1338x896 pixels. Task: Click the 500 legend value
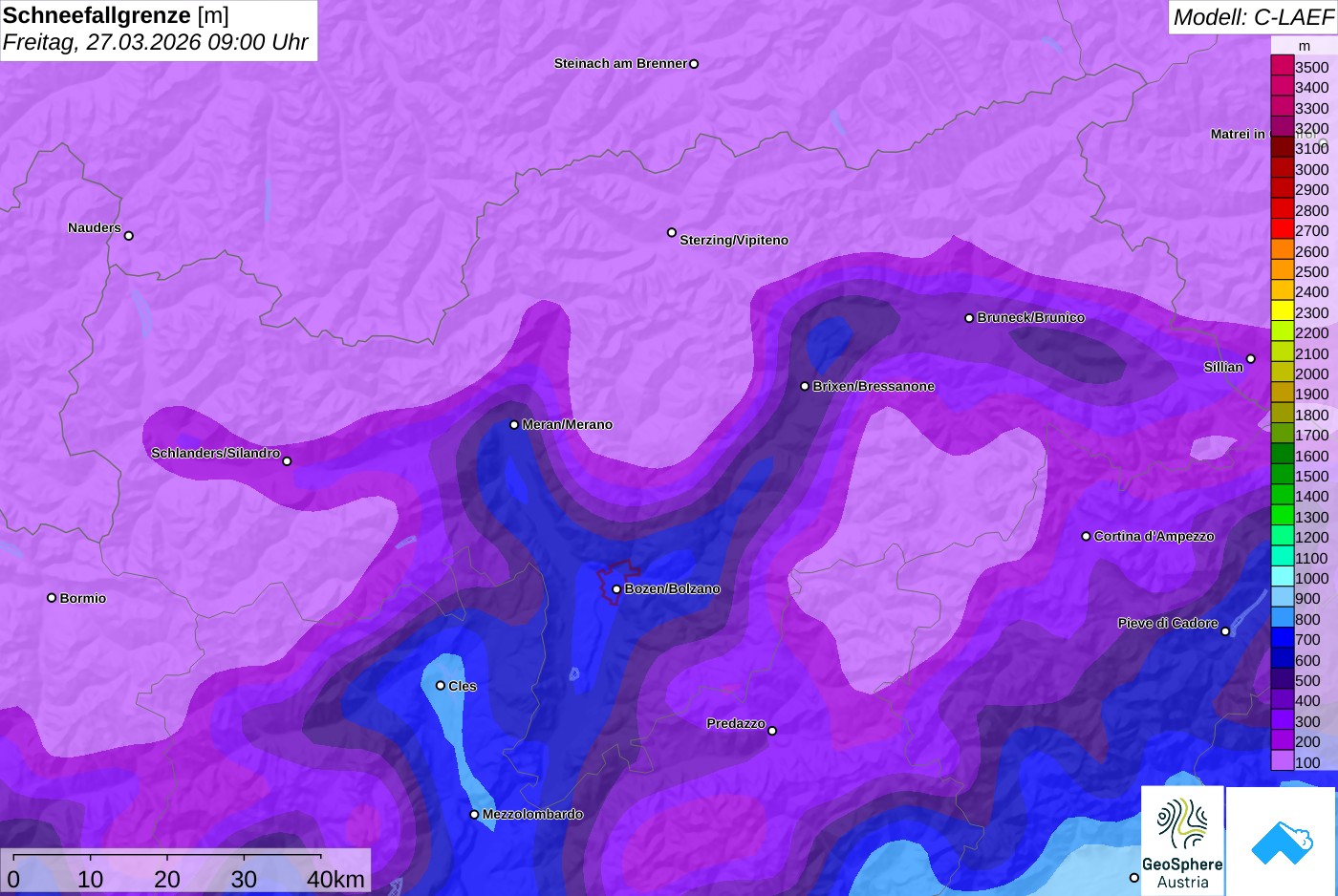click(1307, 680)
